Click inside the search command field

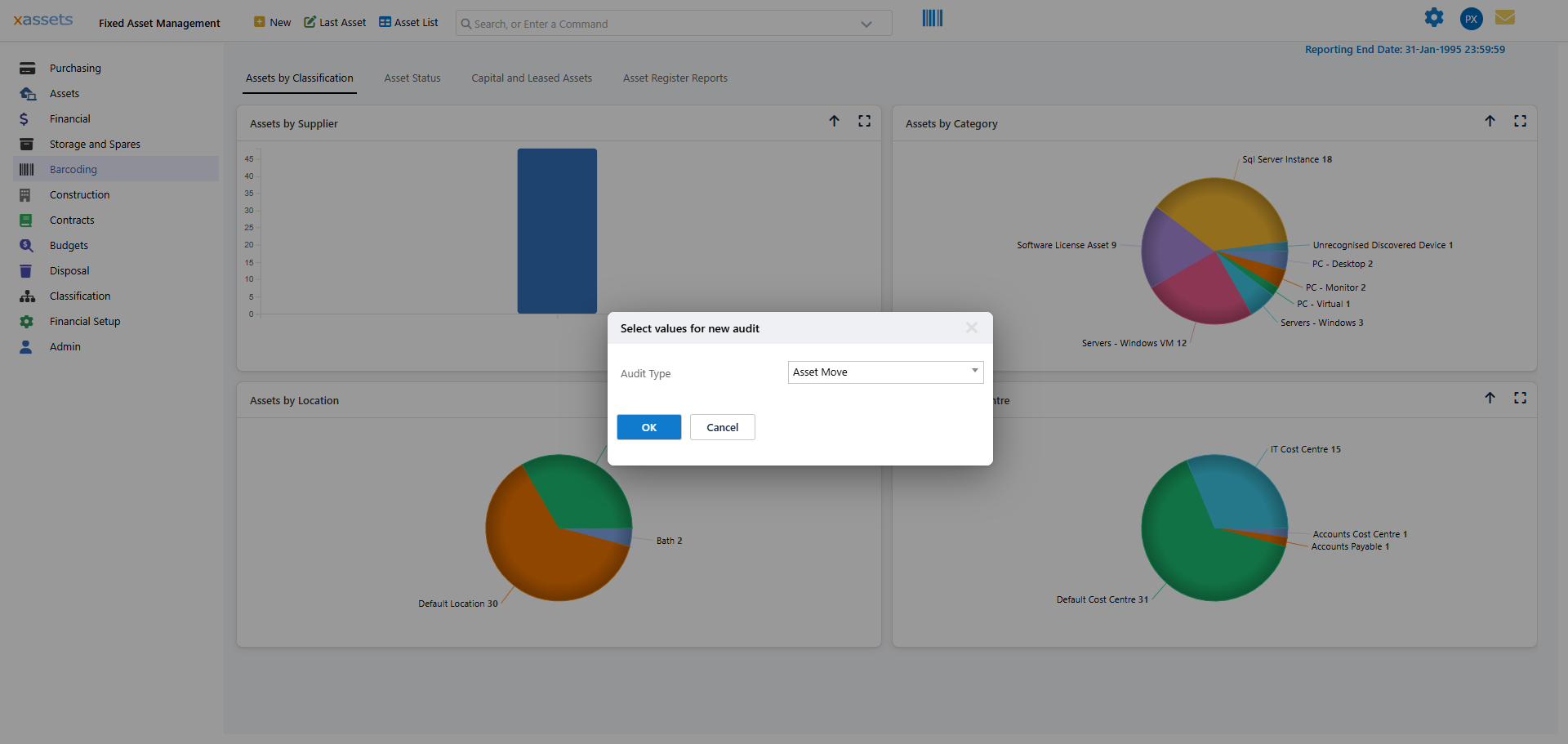coord(653,24)
